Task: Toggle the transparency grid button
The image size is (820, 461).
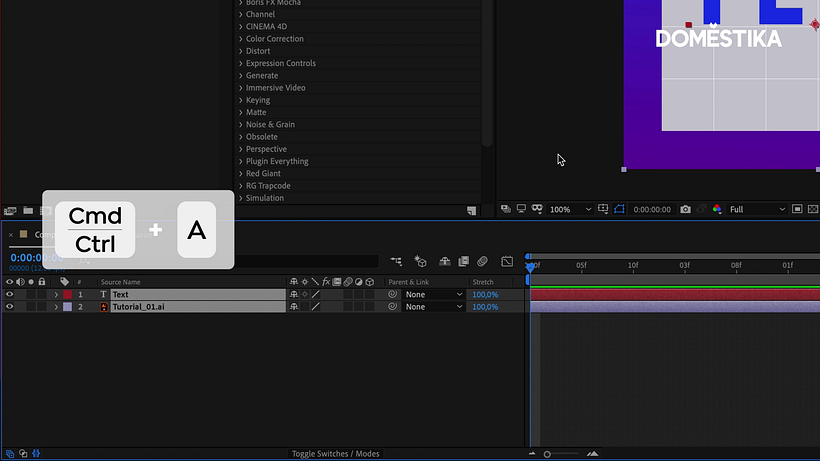Action: point(813,209)
